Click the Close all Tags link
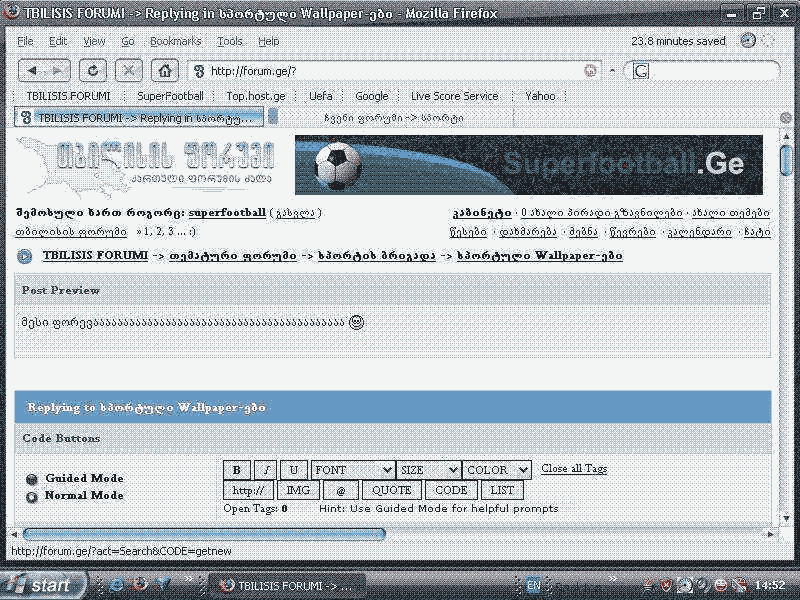800x600 pixels. pos(574,468)
